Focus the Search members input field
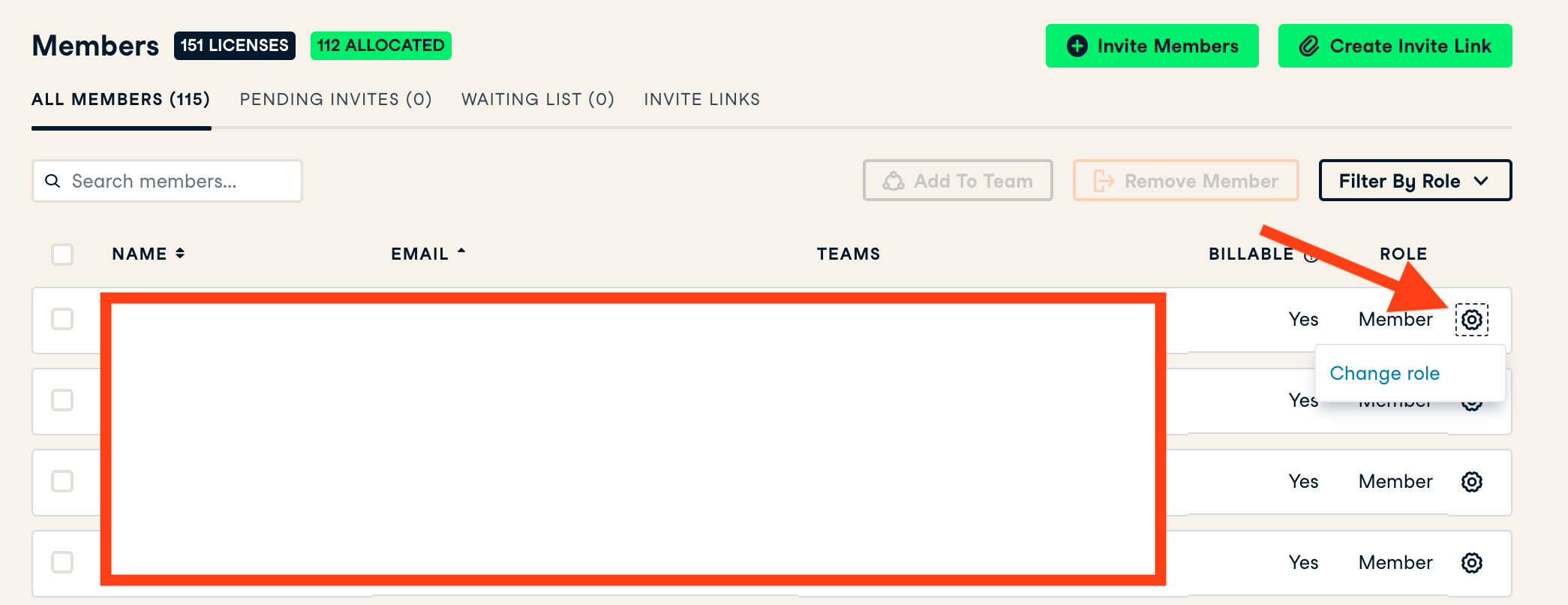The image size is (1568, 605). (180, 181)
